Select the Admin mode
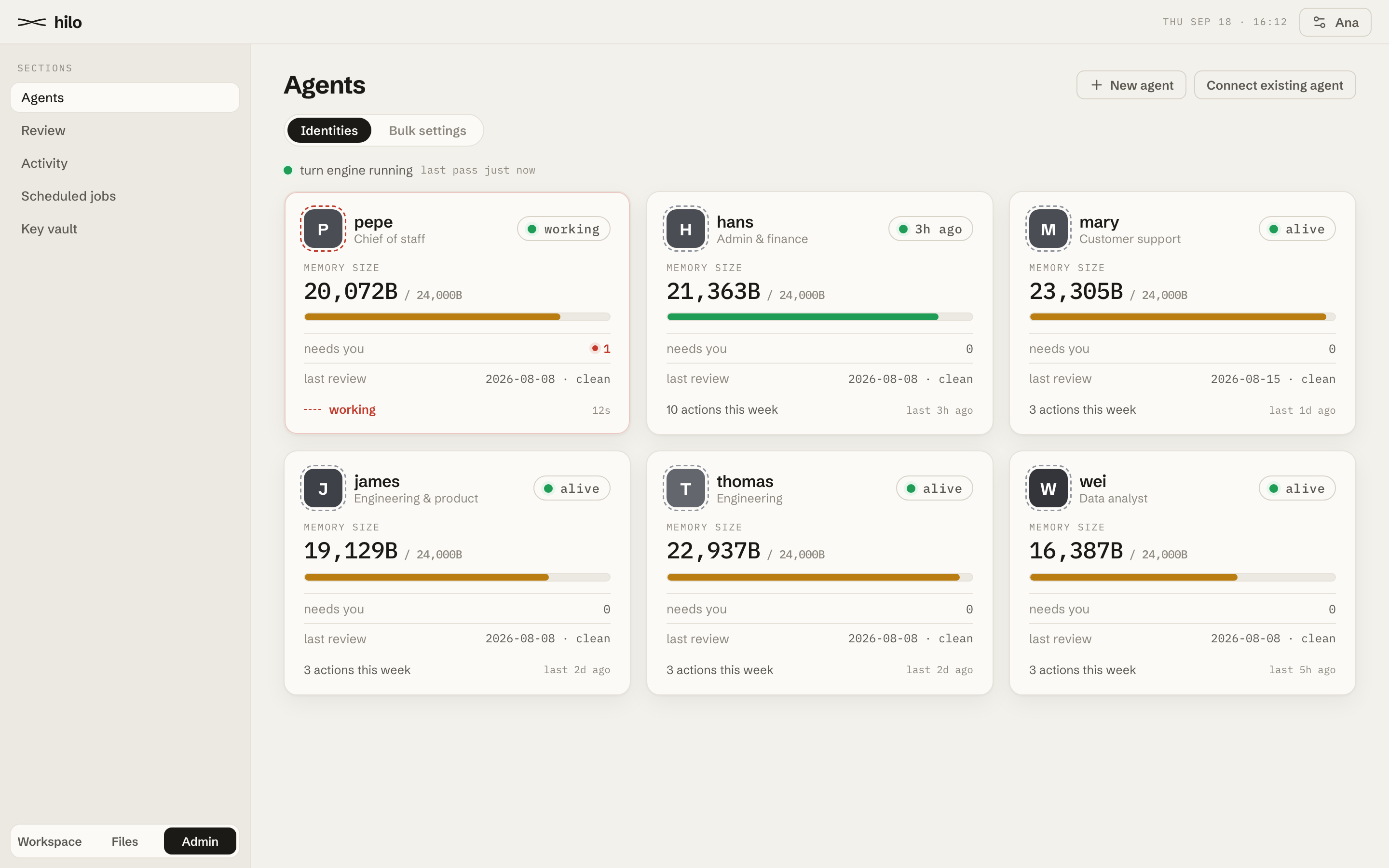The width and height of the screenshot is (1389, 868). (x=200, y=841)
